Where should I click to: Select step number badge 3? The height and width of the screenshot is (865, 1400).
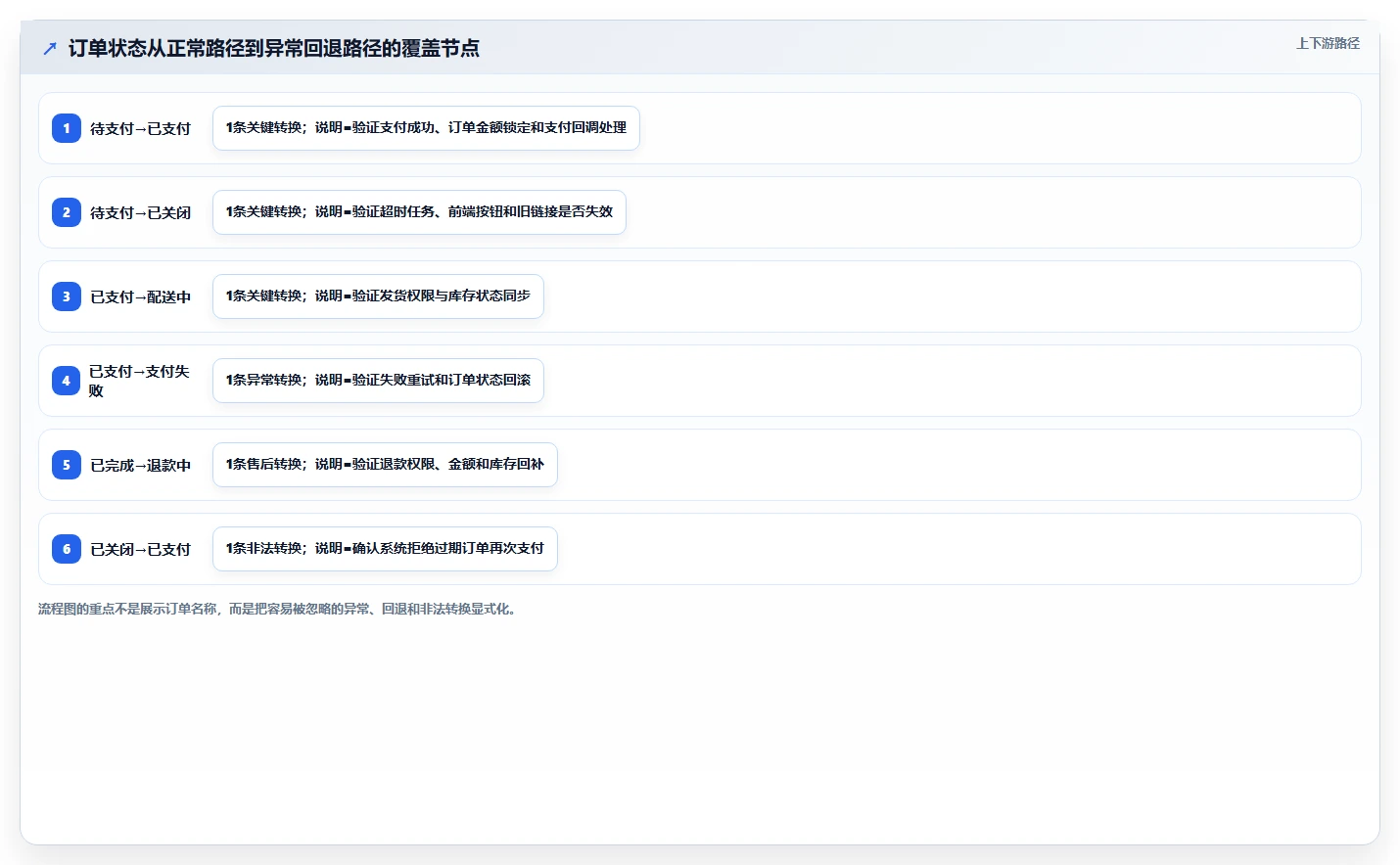(x=67, y=296)
